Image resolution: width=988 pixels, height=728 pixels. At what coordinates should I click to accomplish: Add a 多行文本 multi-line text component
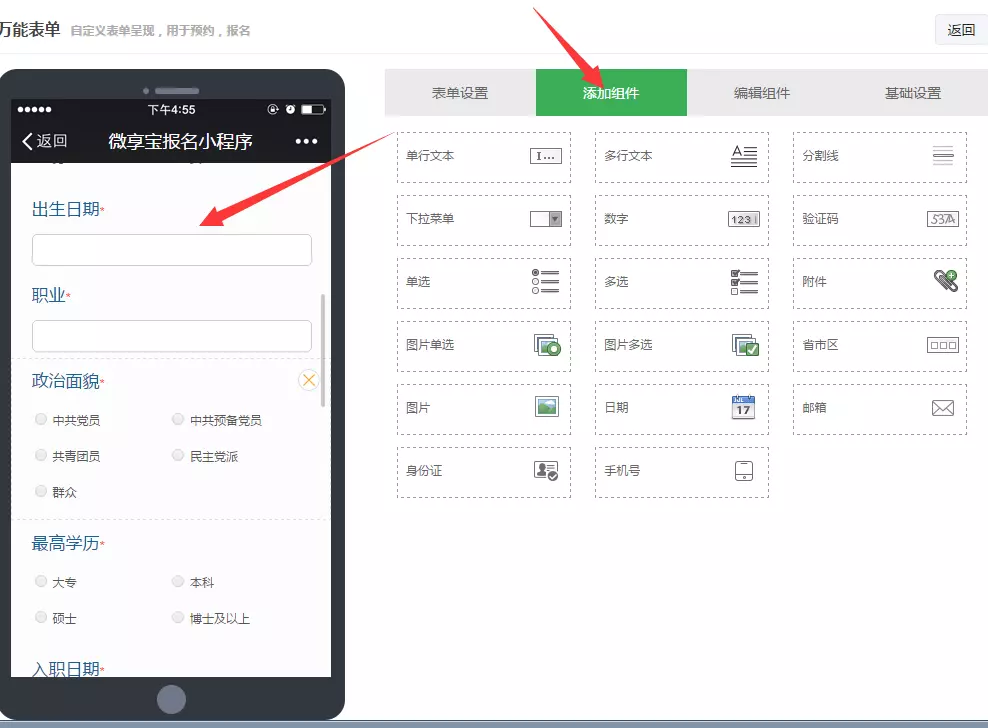point(681,156)
